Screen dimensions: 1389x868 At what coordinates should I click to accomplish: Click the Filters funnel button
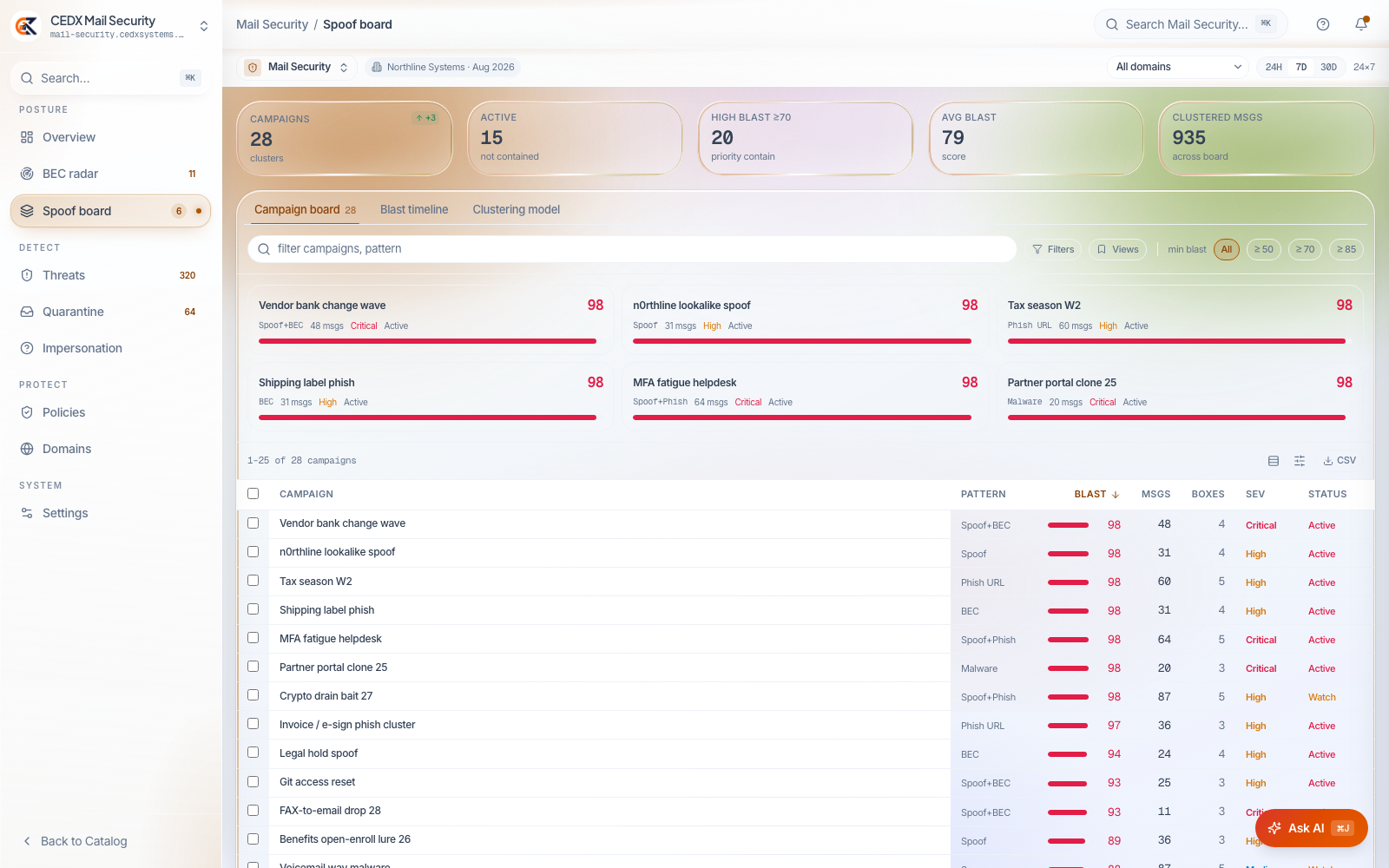(x=1053, y=249)
